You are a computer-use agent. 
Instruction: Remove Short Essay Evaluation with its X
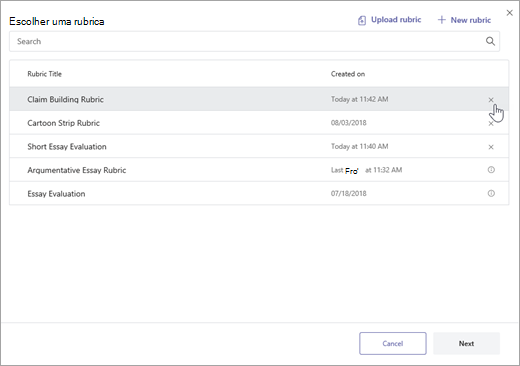[x=491, y=147]
